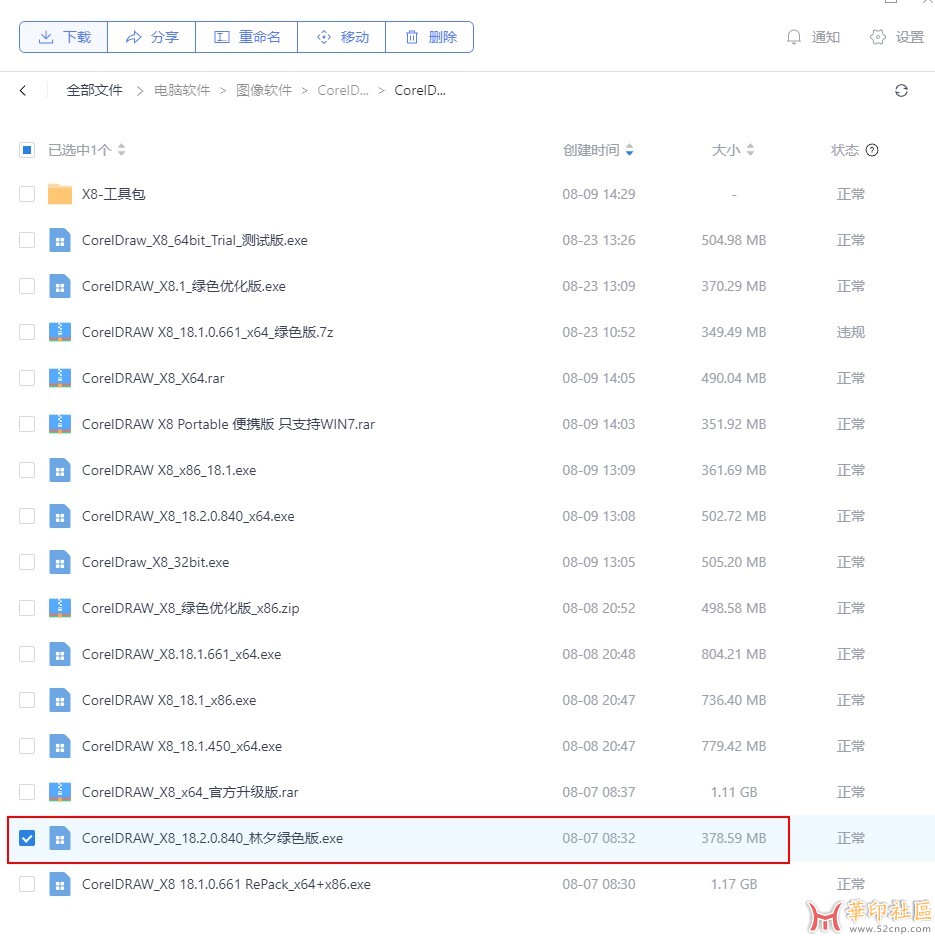Click exe icon of CorelDRAW_X8_18.2.0.840_x64.exe
This screenshot has height=936, width=935.
pos(60,516)
